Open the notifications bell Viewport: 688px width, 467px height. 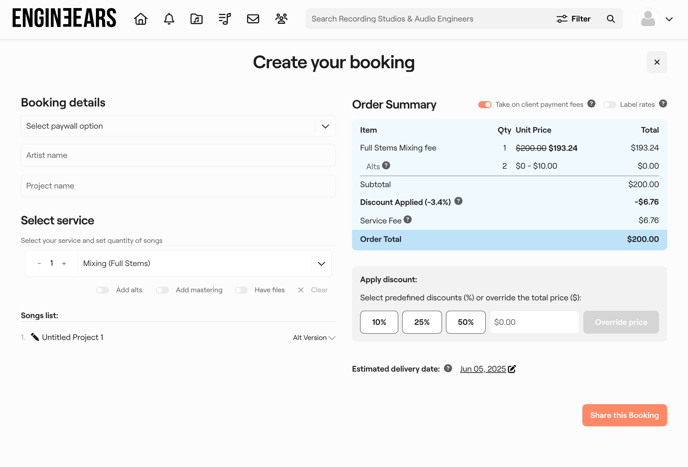coord(169,19)
